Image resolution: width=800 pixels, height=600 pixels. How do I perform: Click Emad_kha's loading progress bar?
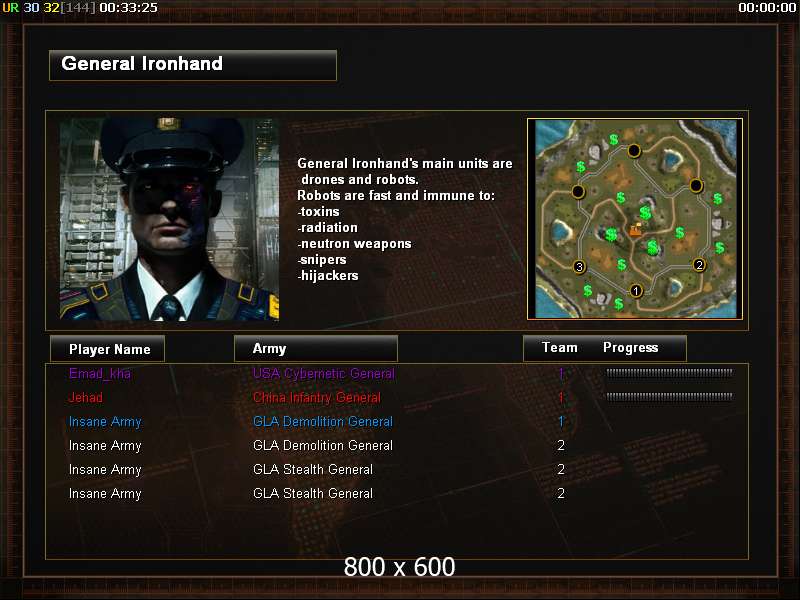click(x=669, y=373)
